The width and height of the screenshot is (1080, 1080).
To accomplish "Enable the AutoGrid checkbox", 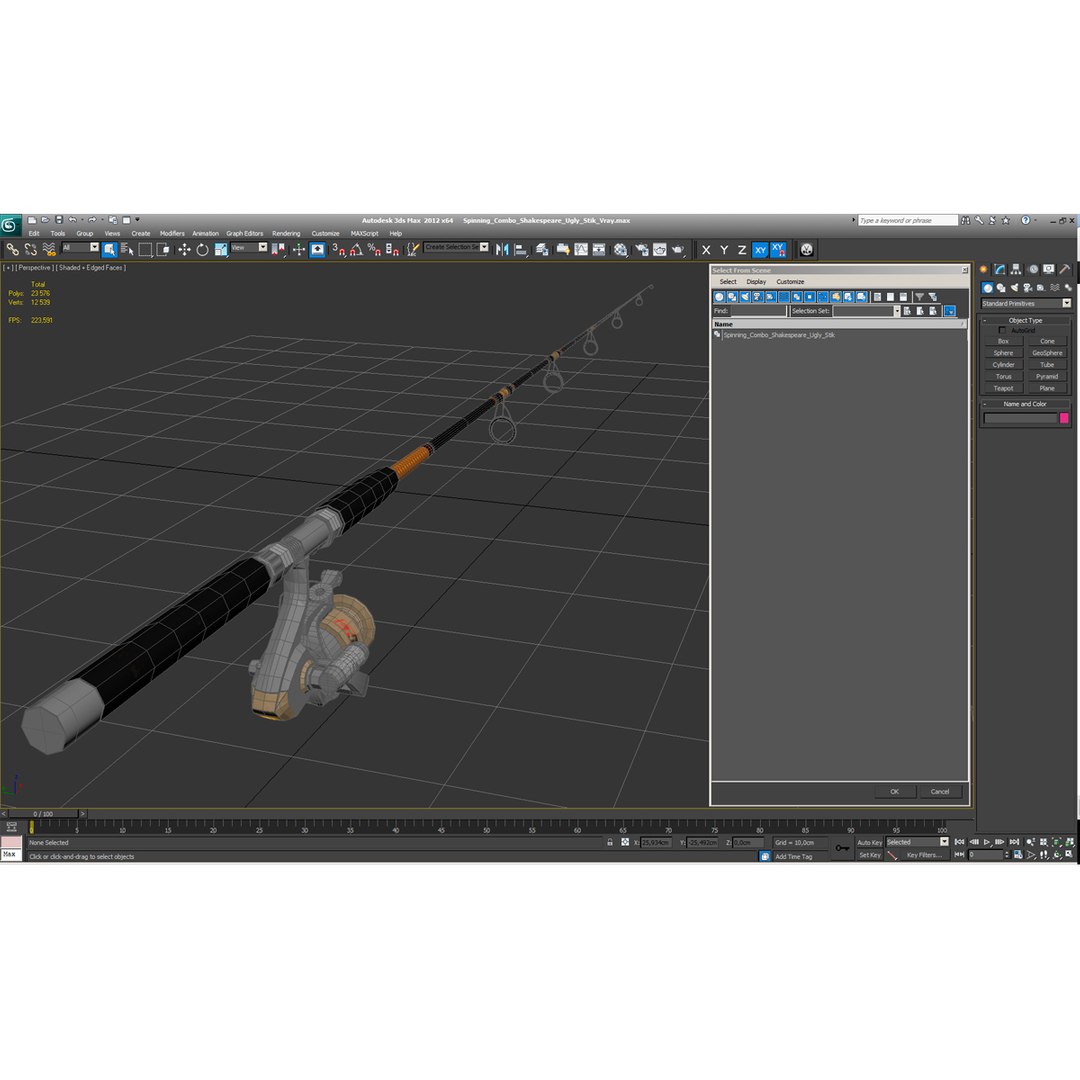I will [x=1001, y=331].
